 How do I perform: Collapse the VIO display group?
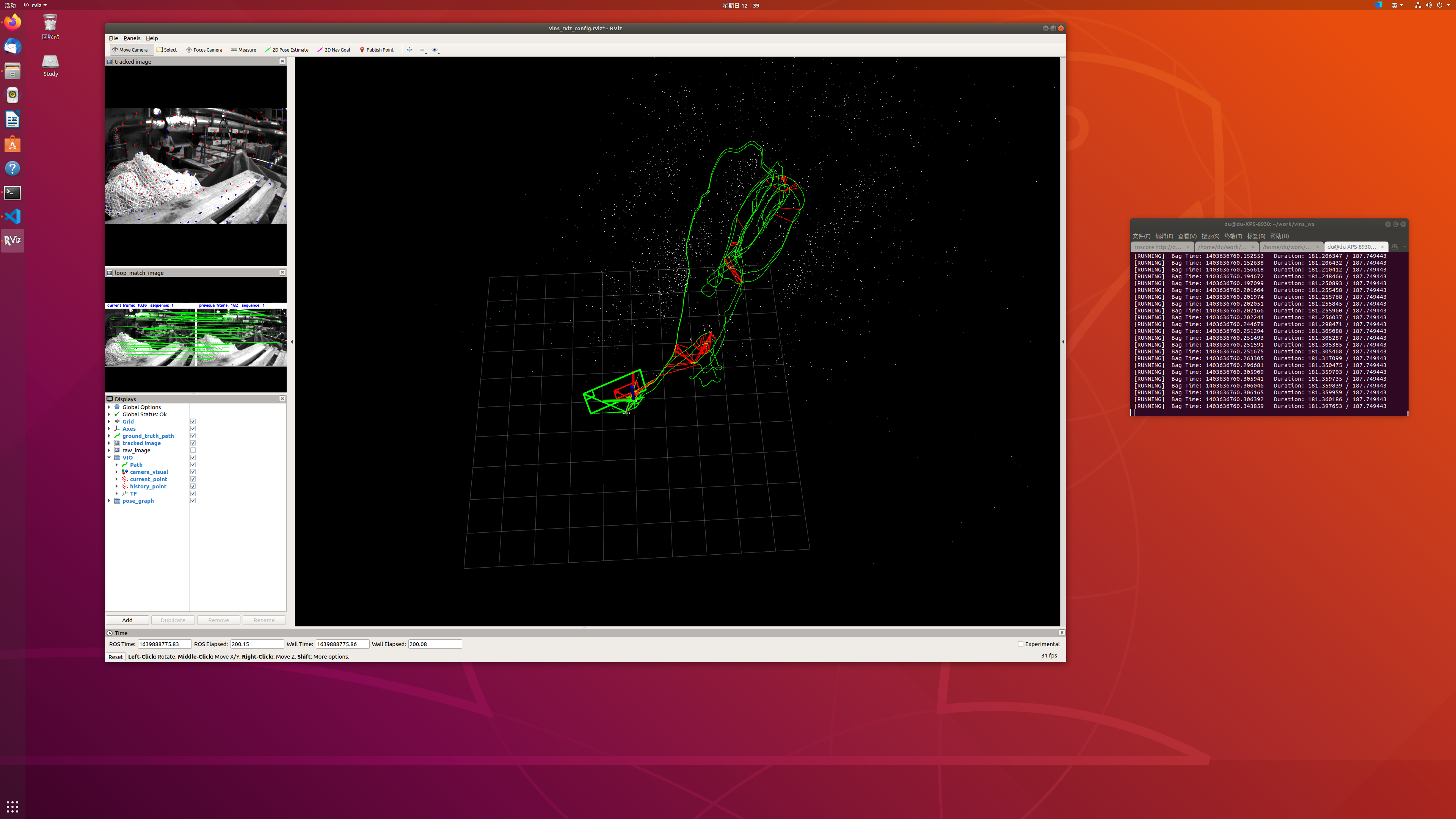(x=109, y=458)
